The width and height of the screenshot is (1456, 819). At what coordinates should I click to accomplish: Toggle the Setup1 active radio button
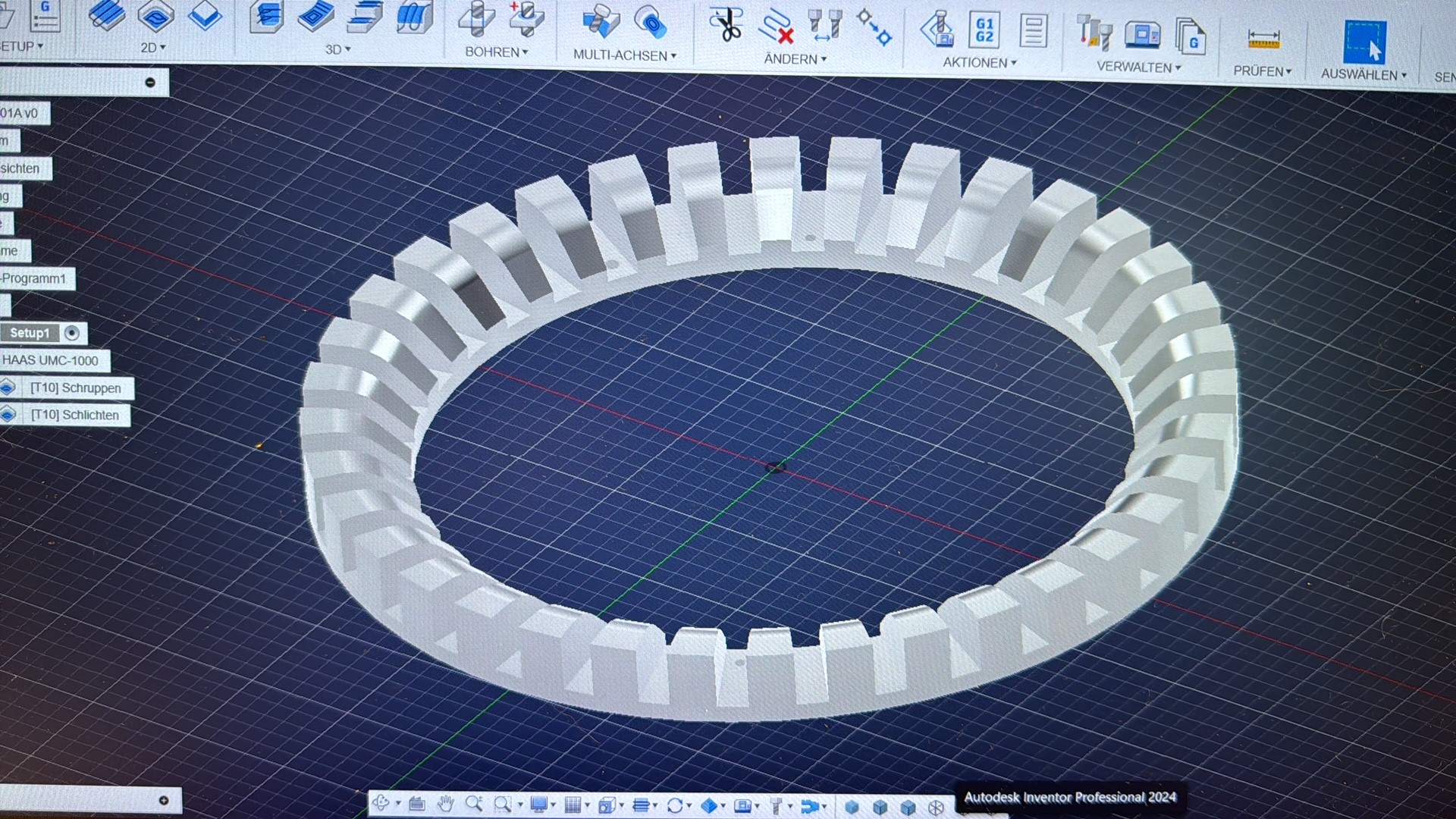[72, 333]
